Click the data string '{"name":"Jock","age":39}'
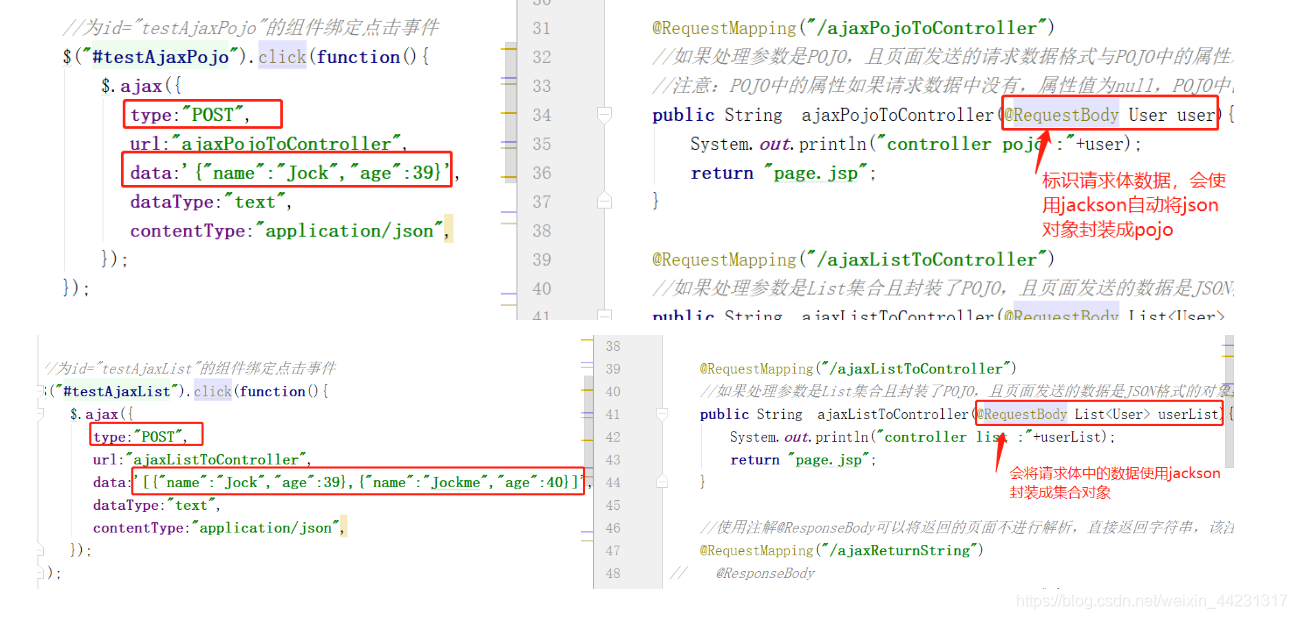Image resolution: width=1297 pixels, height=619 pixels. click(x=314, y=173)
